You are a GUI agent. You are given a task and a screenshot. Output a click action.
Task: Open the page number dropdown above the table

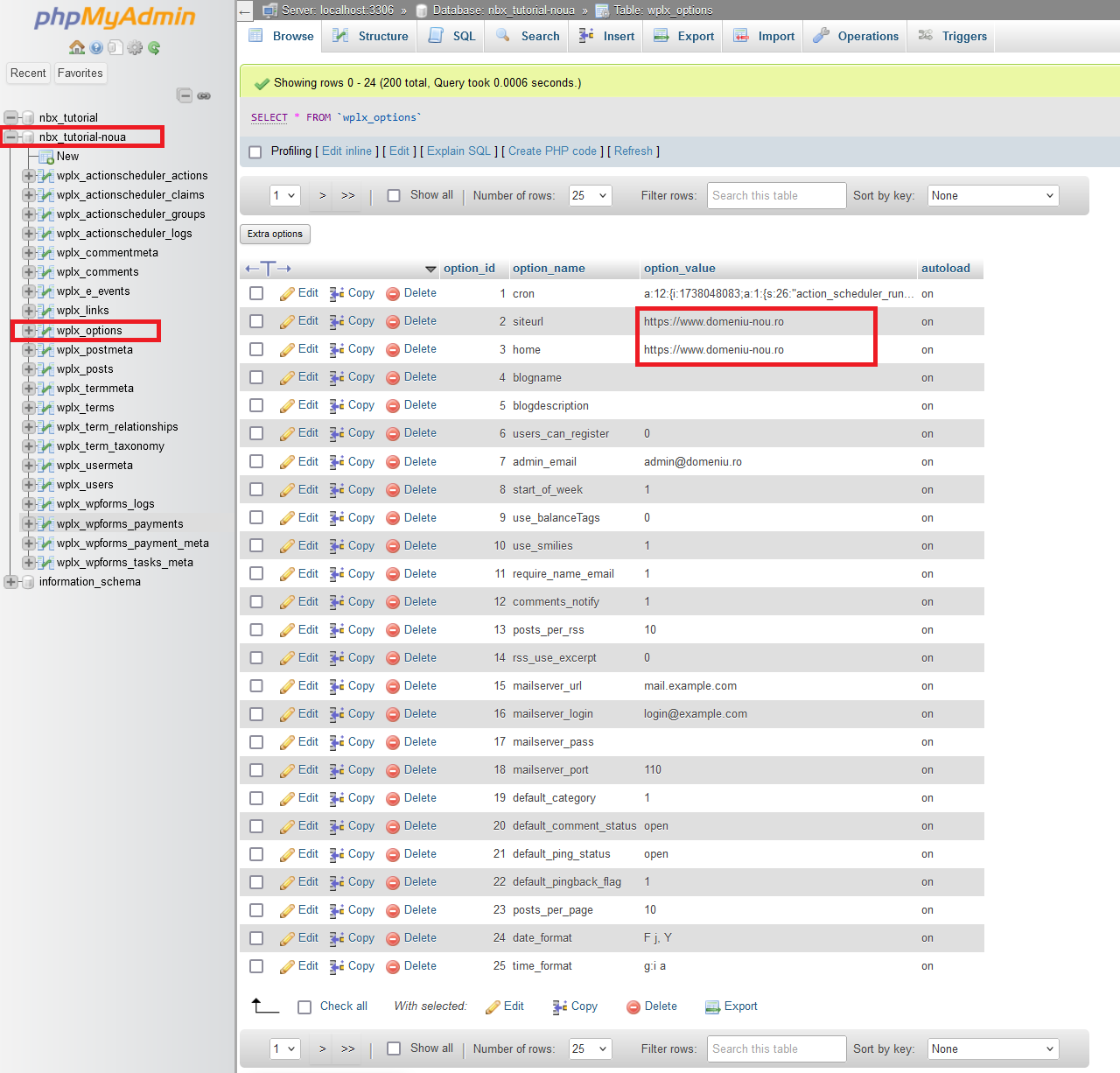(x=285, y=195)
